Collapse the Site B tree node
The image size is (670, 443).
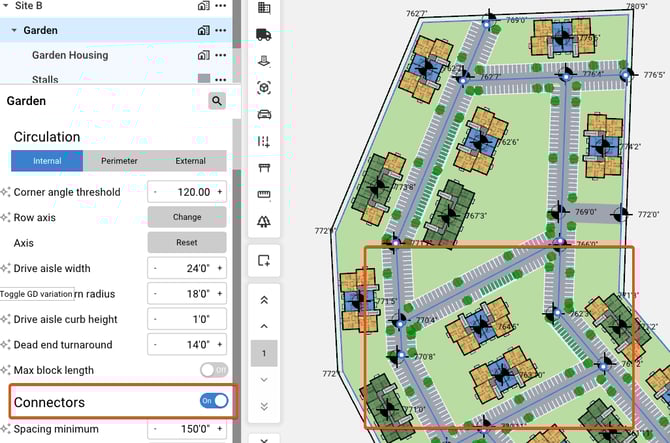5,5
